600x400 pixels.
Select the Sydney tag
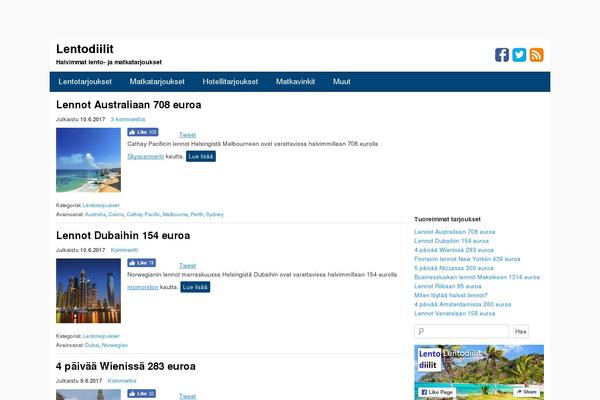(x=215, y=214)
